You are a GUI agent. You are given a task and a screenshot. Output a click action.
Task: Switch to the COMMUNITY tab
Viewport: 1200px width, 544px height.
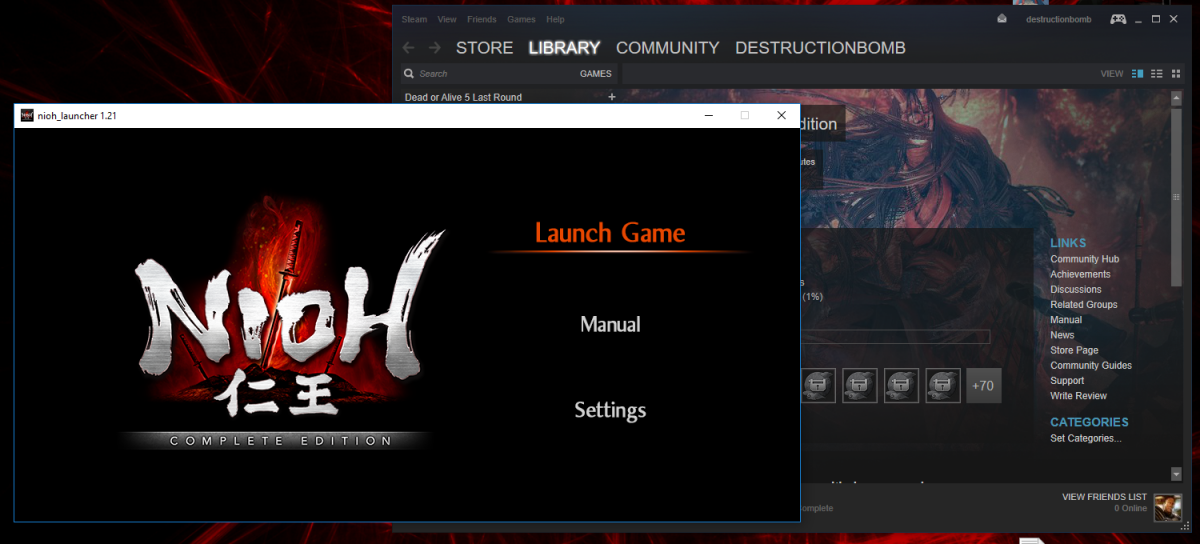click(667, 48)
